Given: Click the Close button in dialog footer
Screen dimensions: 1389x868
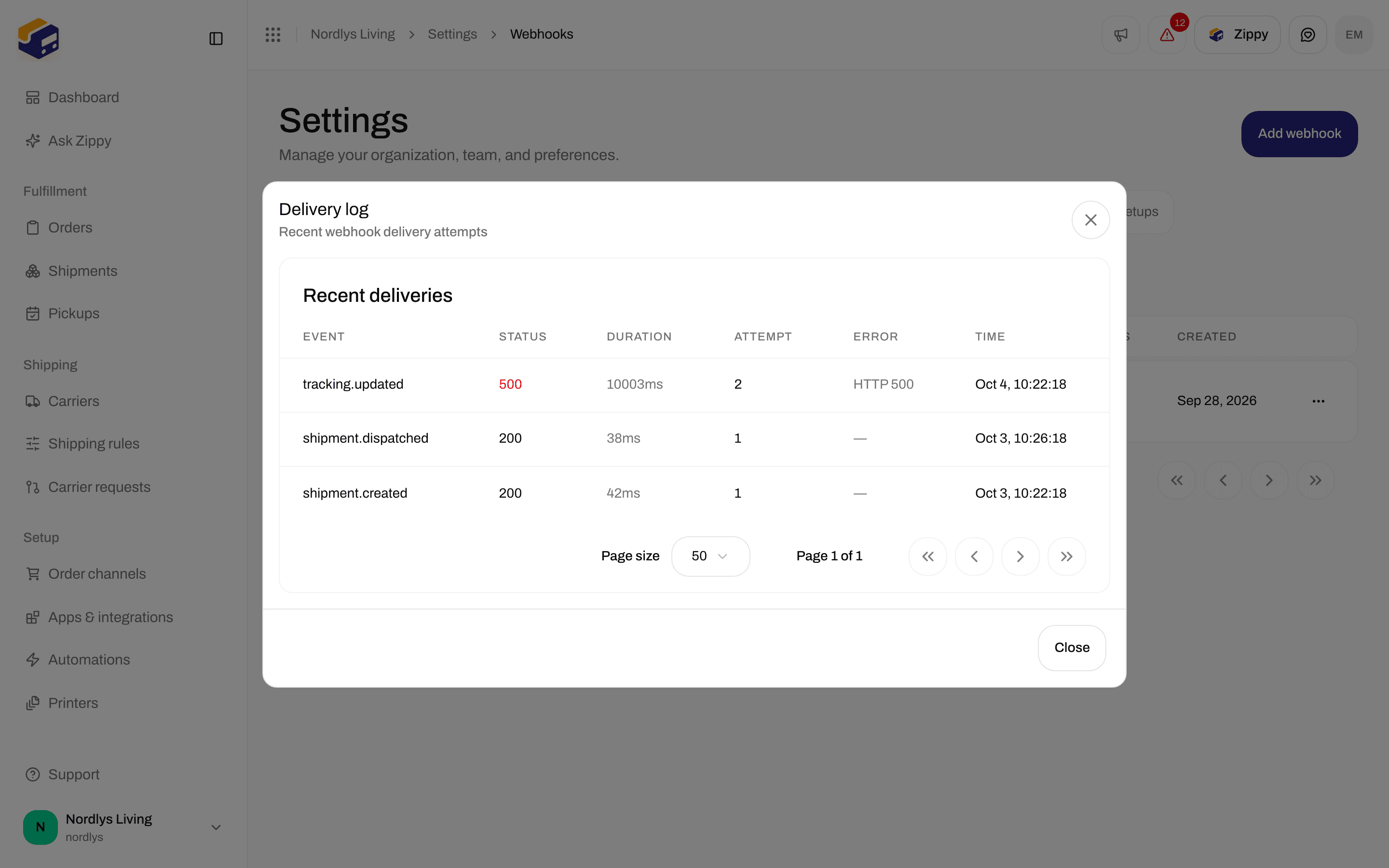Looking at the screenshot, I should point(1072,648).
